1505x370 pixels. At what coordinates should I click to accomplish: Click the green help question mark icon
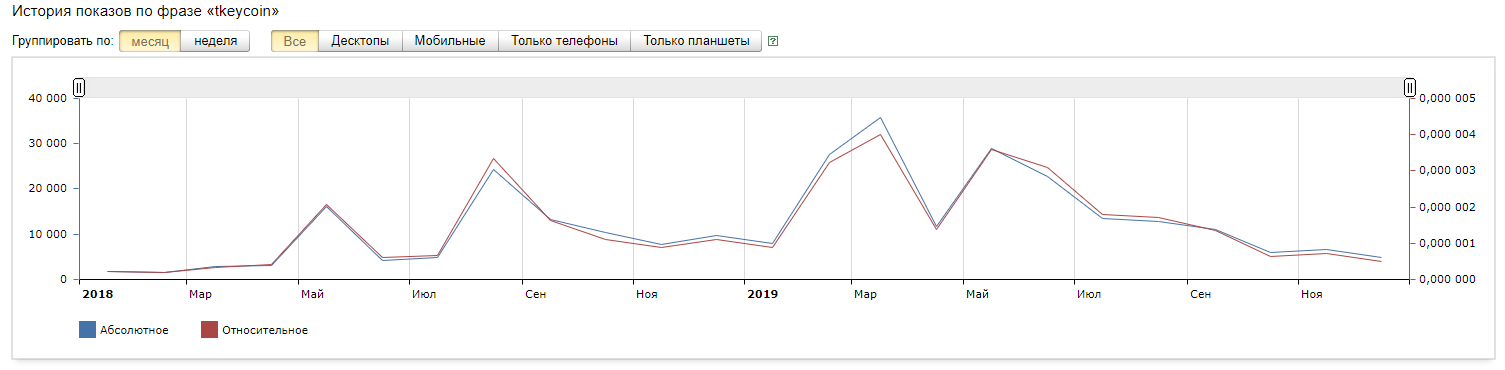click(x=772, y=42)
